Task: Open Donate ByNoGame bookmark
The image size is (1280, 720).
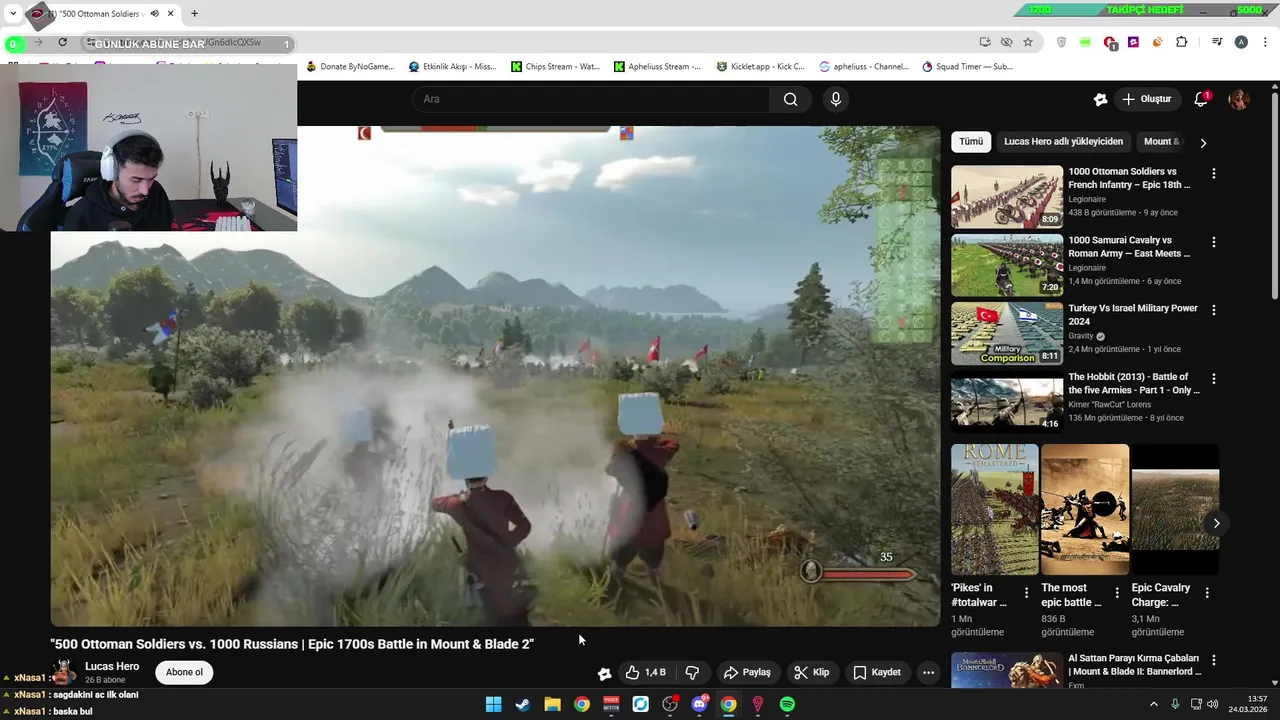Action: [x=350, y=67]
